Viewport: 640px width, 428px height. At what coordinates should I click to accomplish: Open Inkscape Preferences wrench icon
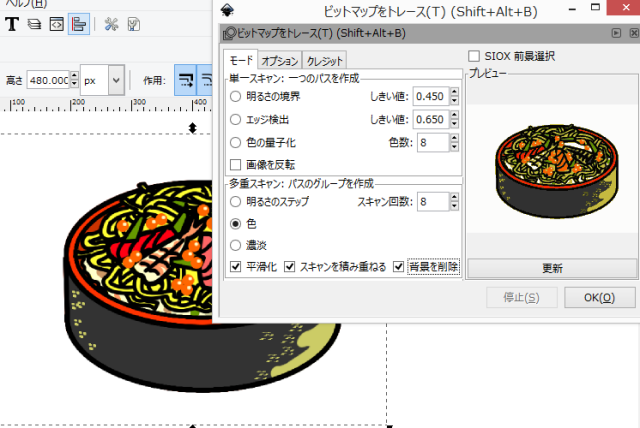click(x=112, y=23)
